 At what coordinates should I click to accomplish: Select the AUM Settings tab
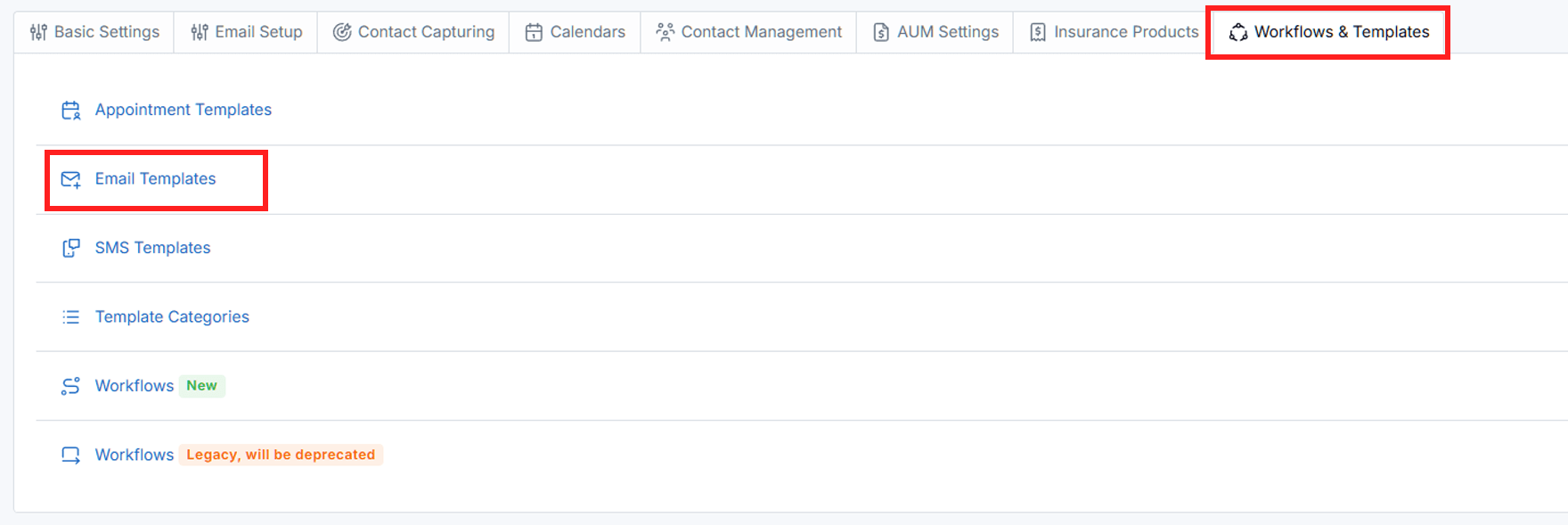(935, 32)
